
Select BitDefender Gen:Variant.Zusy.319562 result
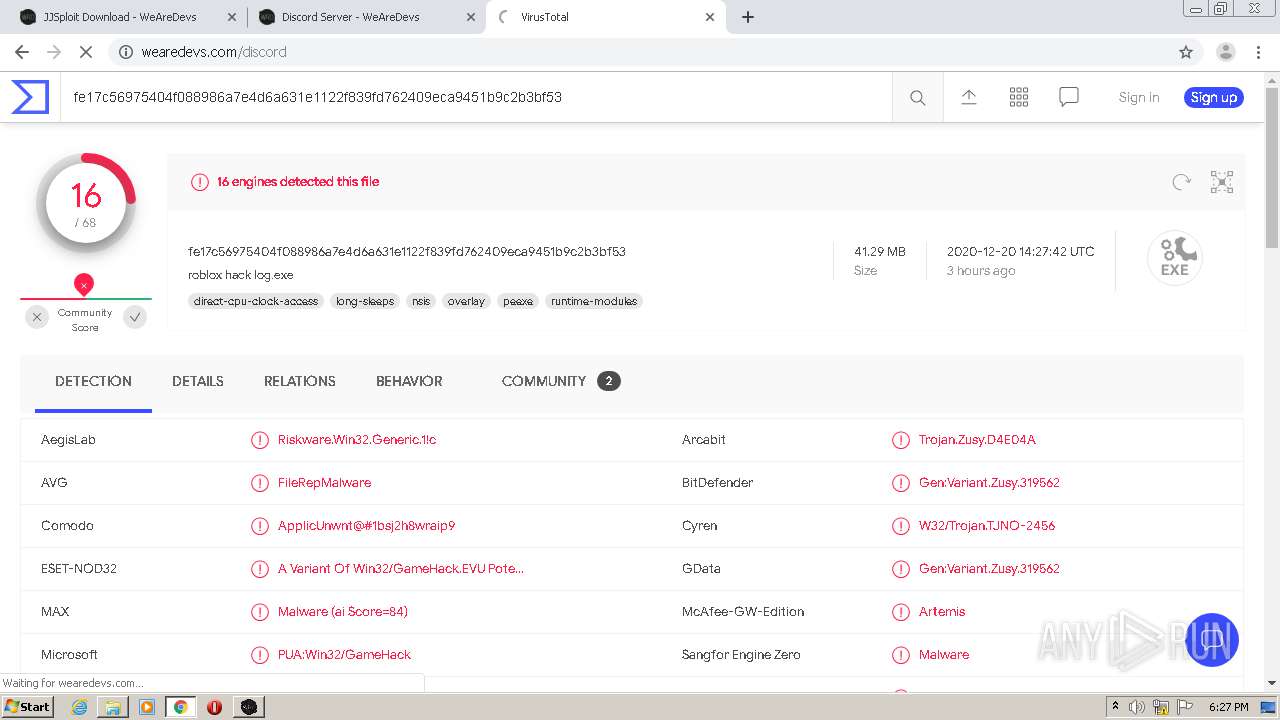pos(989,483)
